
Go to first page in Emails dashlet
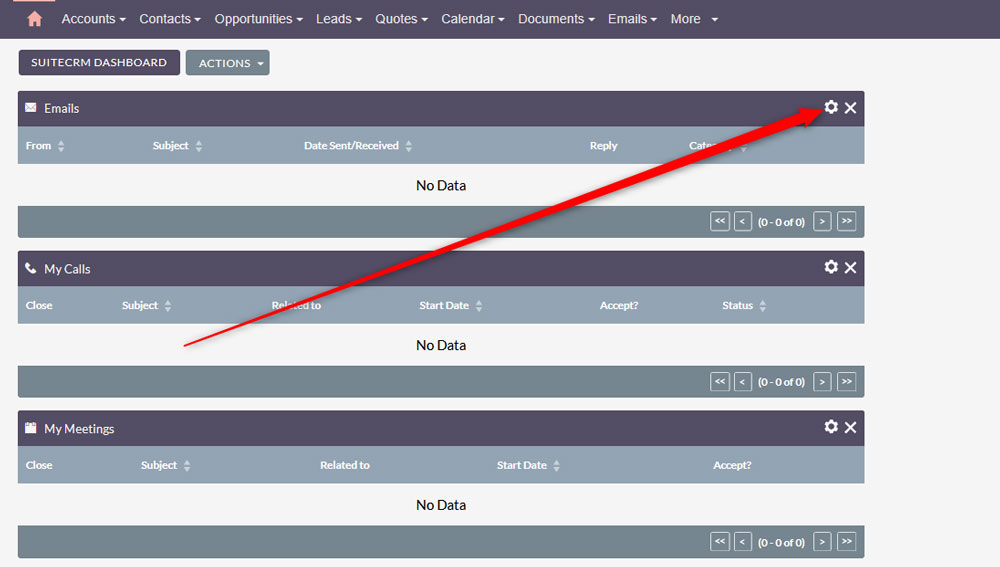(x=719, y=221)
